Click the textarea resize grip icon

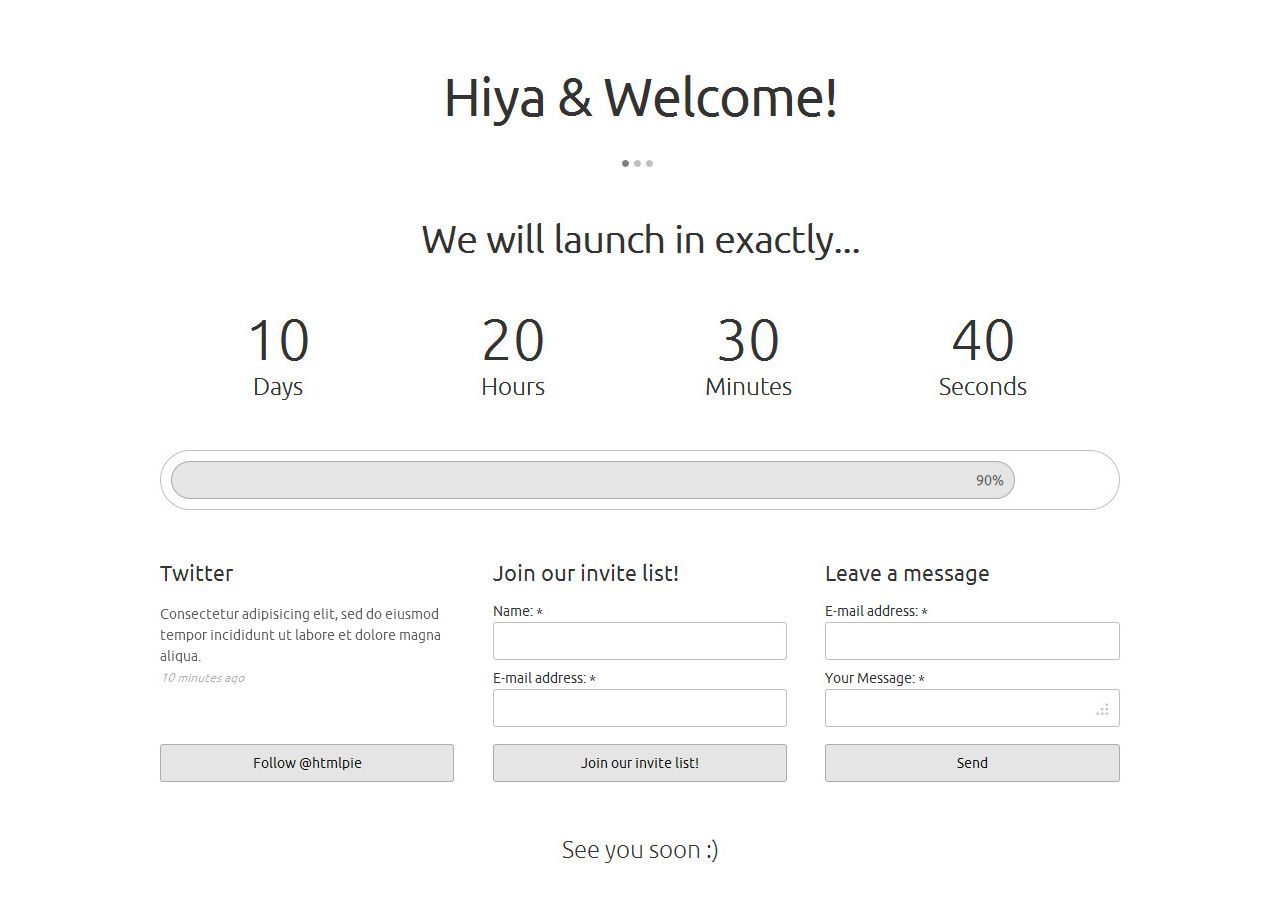click(x=1102, y=709)
